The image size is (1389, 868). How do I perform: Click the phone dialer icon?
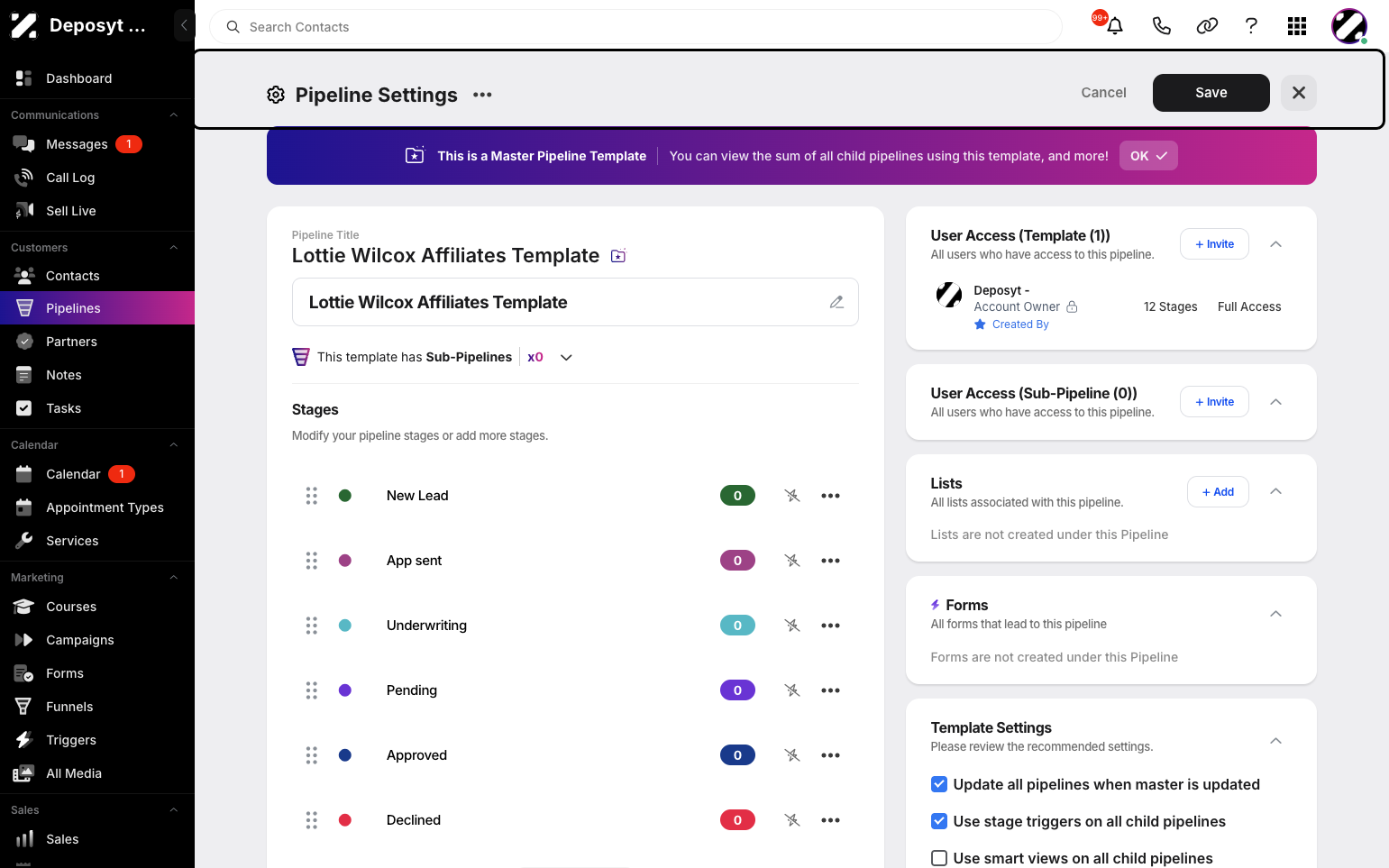pyautogui.click(x=1162, y=26)
